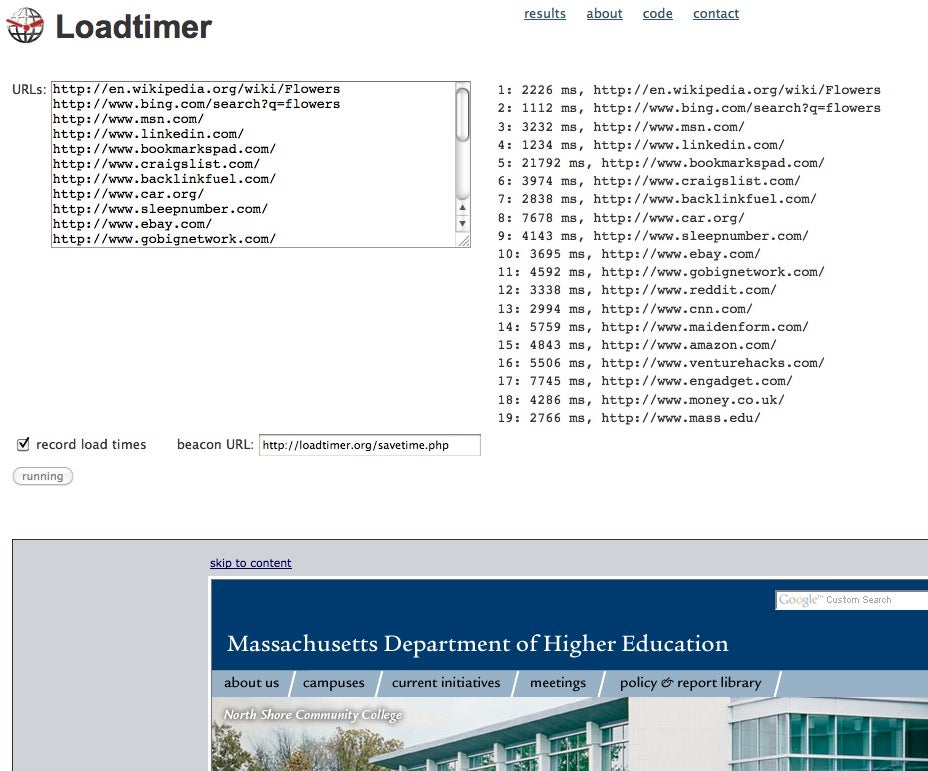Click the beacon URL label
Screen dimensions: 928x771
[215, 444]
